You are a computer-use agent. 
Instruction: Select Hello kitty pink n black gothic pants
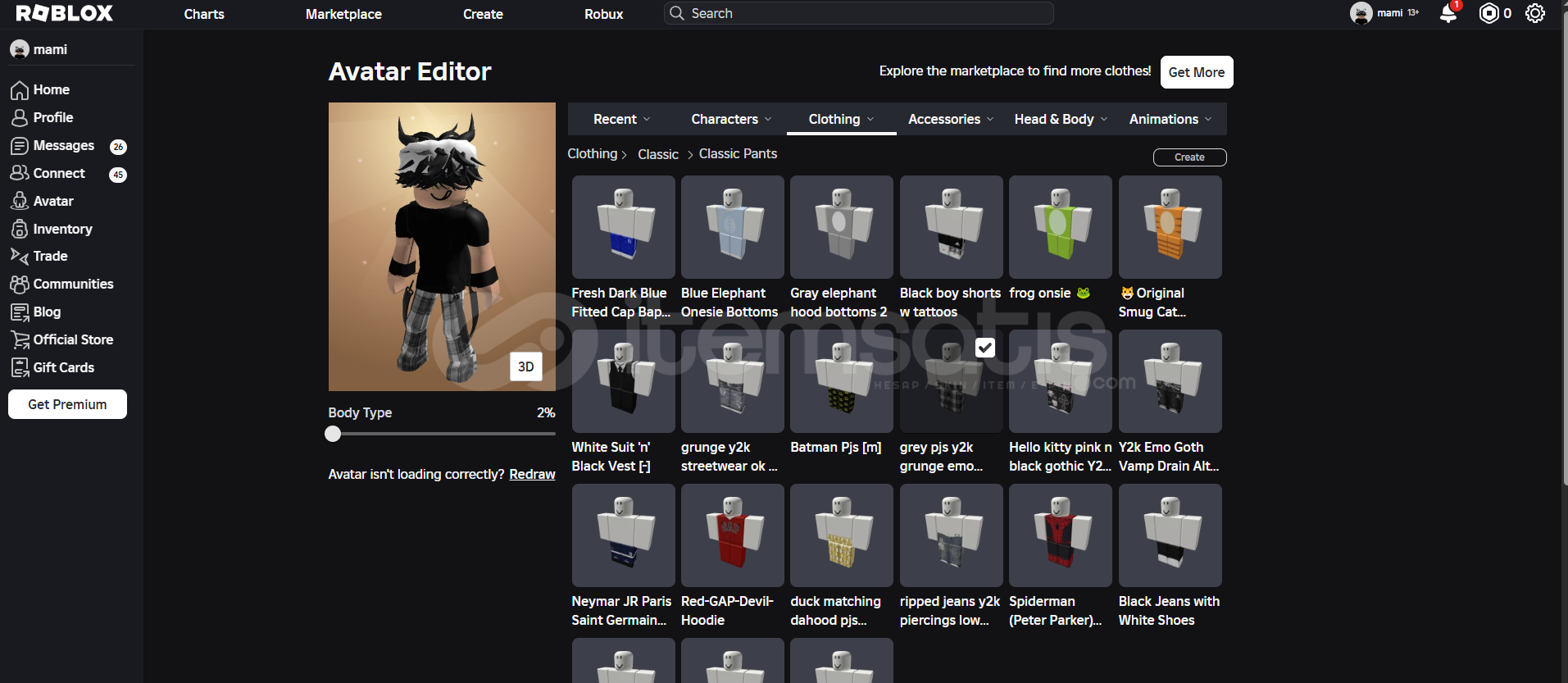click(x=1061, y=381)
